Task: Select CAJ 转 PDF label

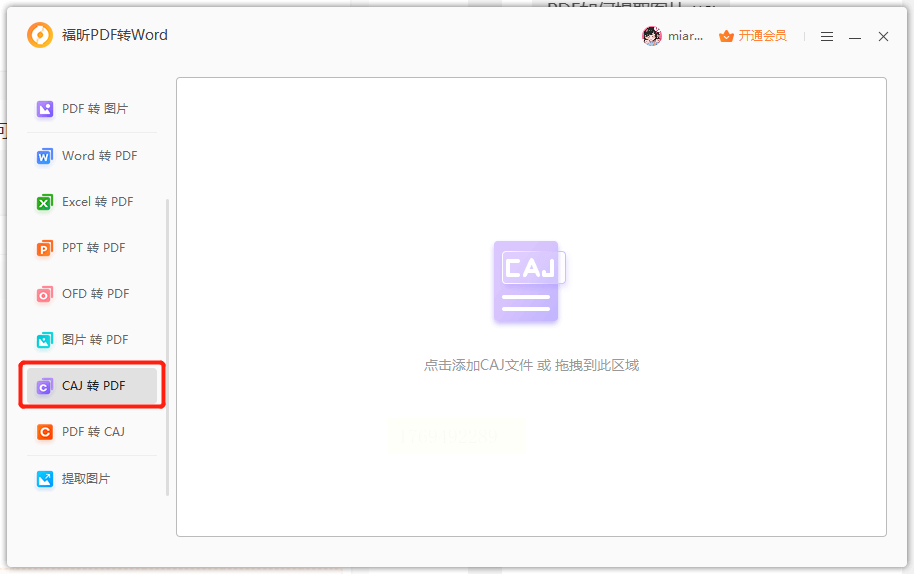Action: click(94, 386)
